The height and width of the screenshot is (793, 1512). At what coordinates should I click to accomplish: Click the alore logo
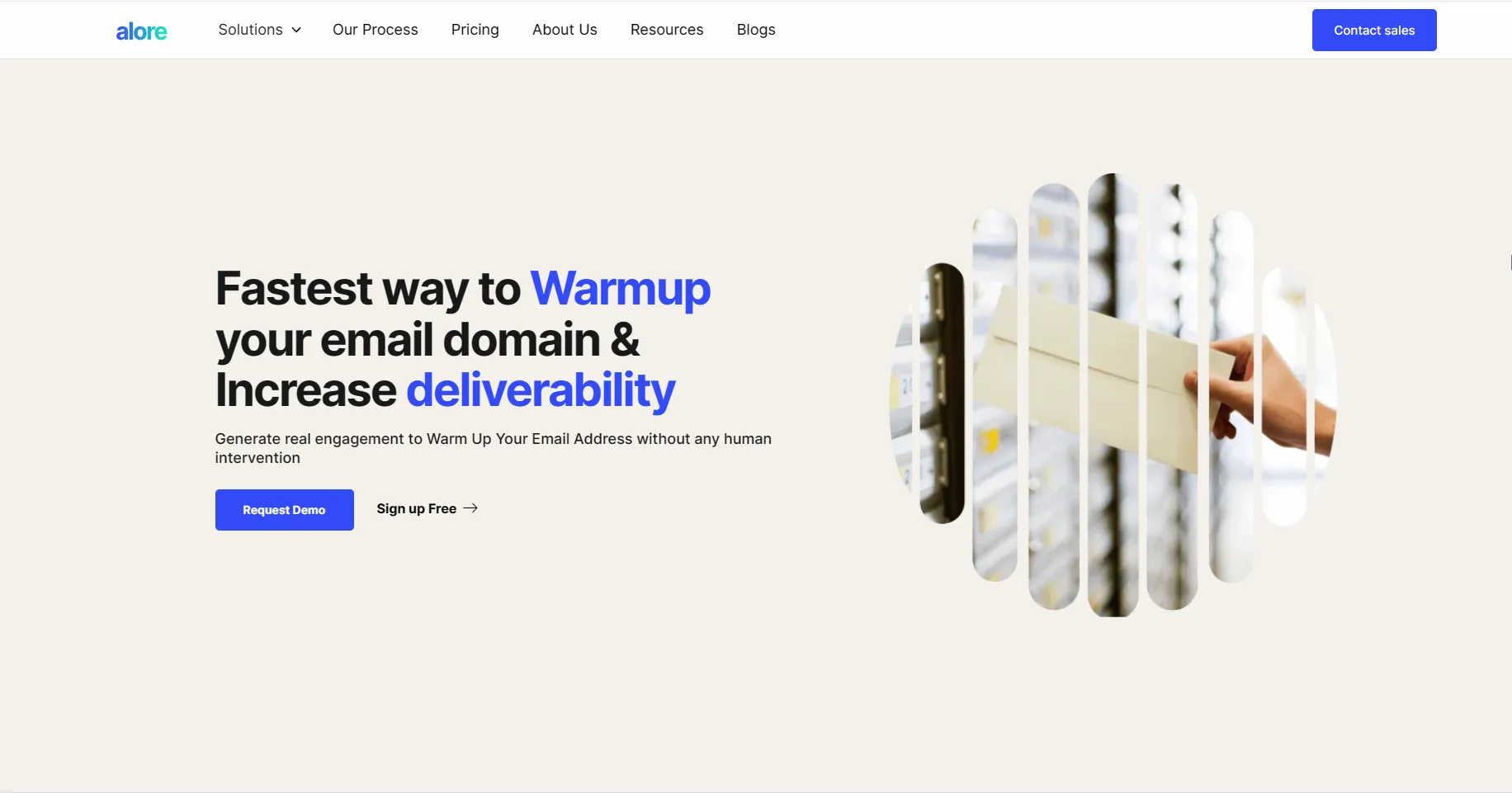click(x=141, y=31)
